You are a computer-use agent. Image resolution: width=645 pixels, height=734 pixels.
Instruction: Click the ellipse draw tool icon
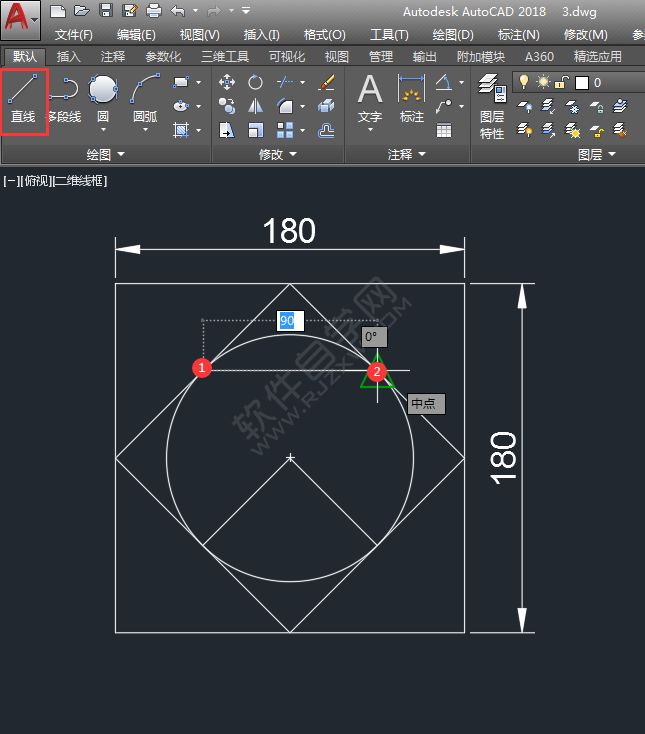tap(181, 106)
